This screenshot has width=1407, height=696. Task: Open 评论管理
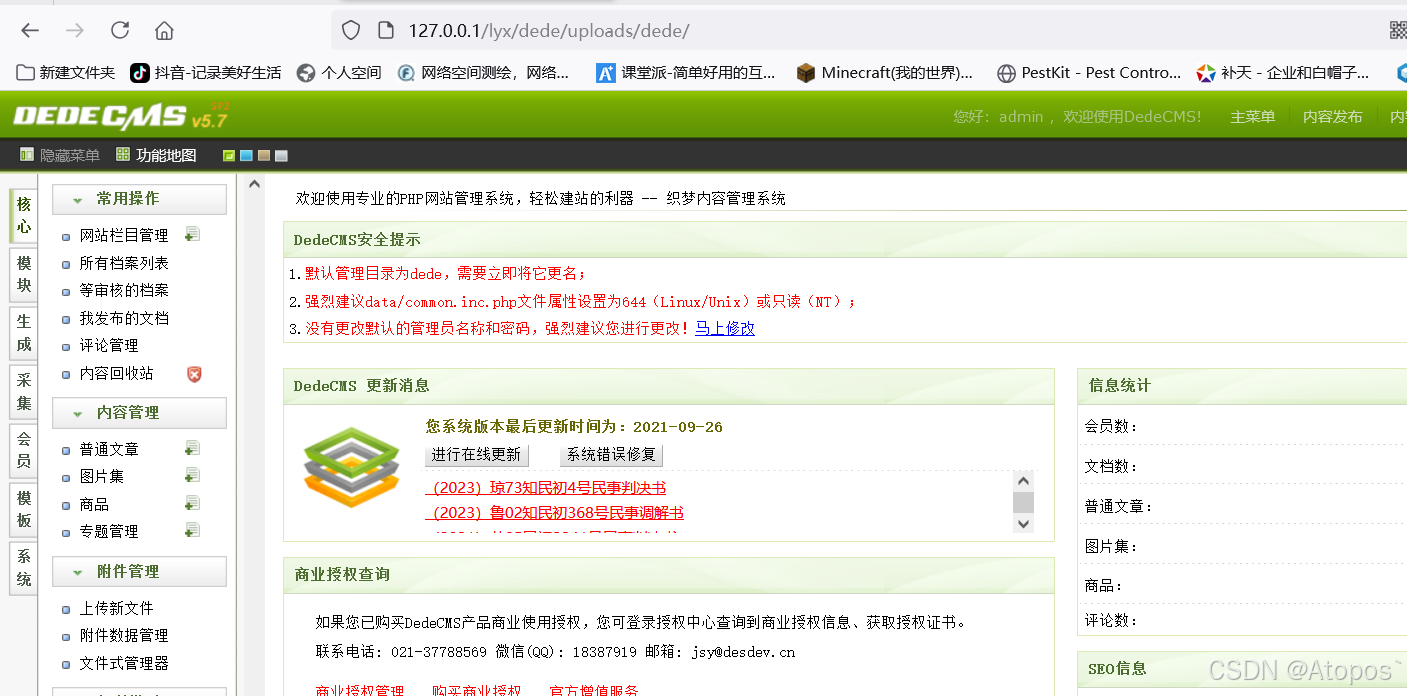coord(109,345)
